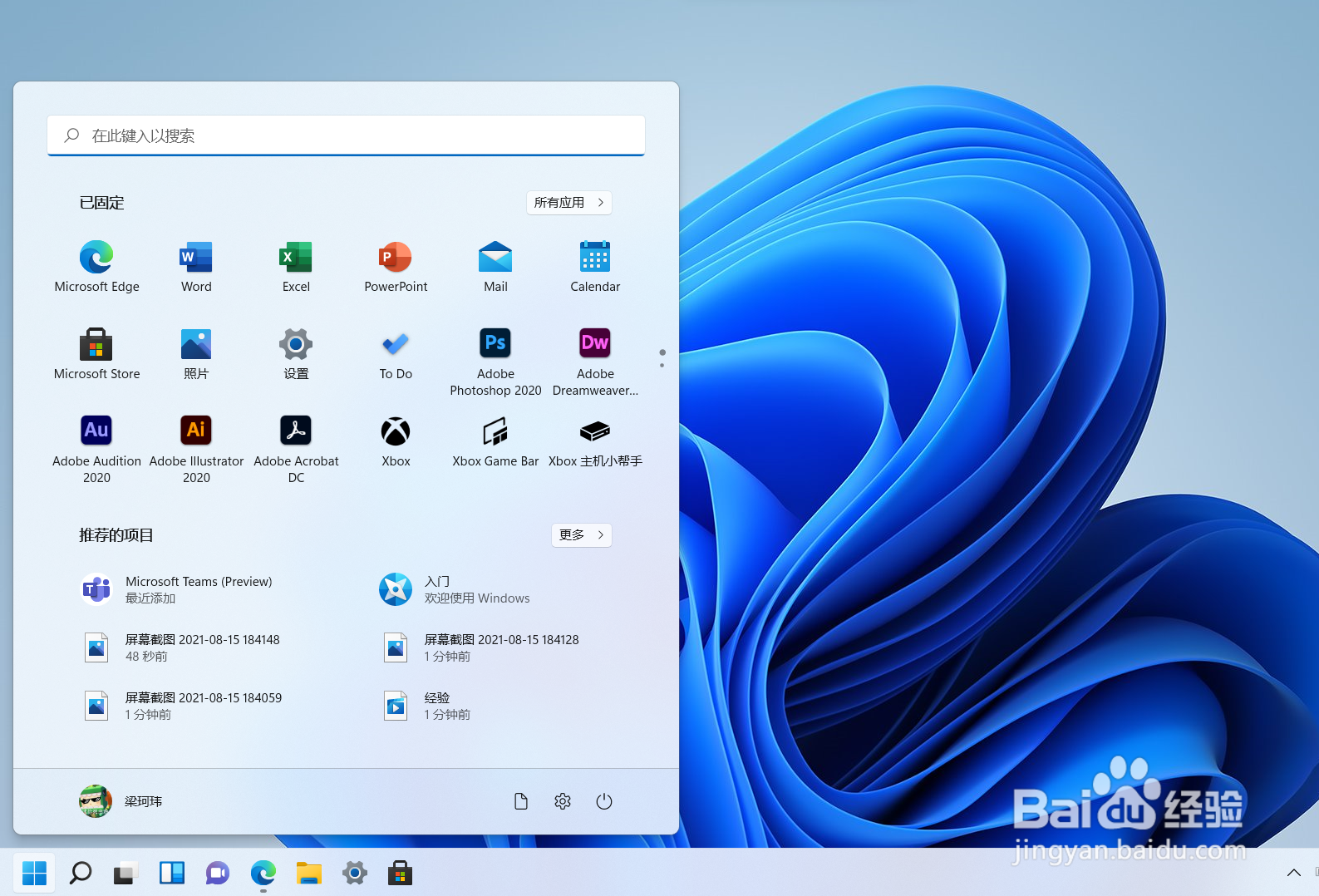
Task: Click user avatar picture
Action: click(96, 801)
